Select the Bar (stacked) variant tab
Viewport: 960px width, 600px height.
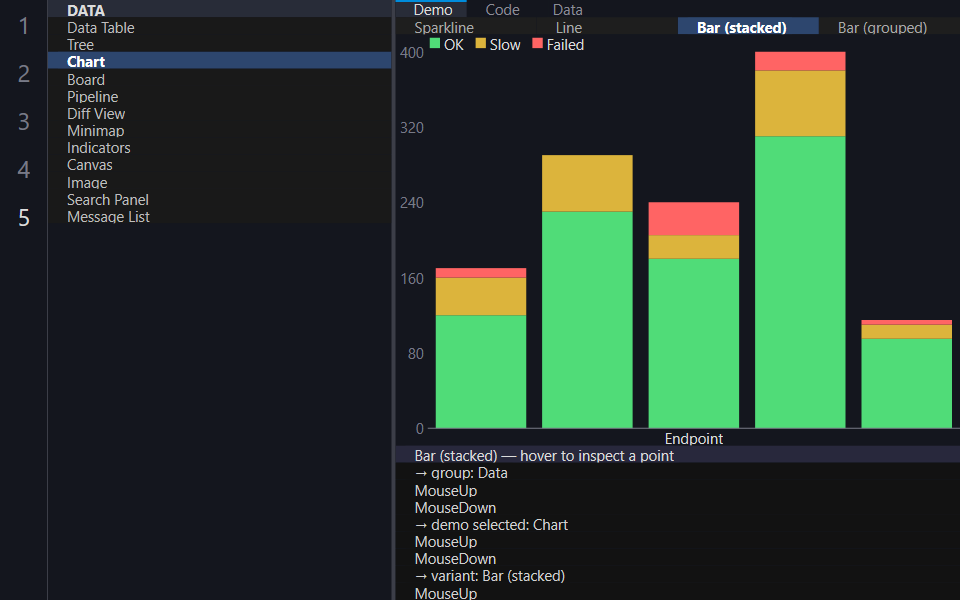click(x=748, y=26)
